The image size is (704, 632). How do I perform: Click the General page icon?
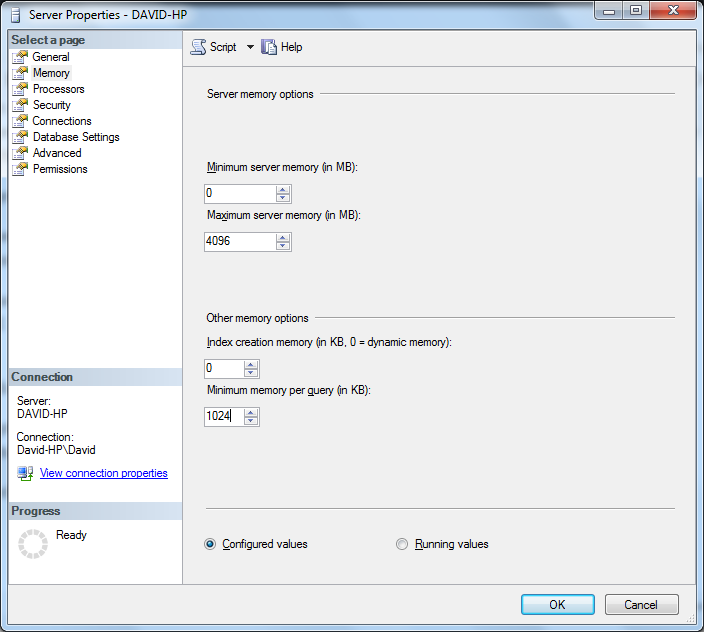19,57
